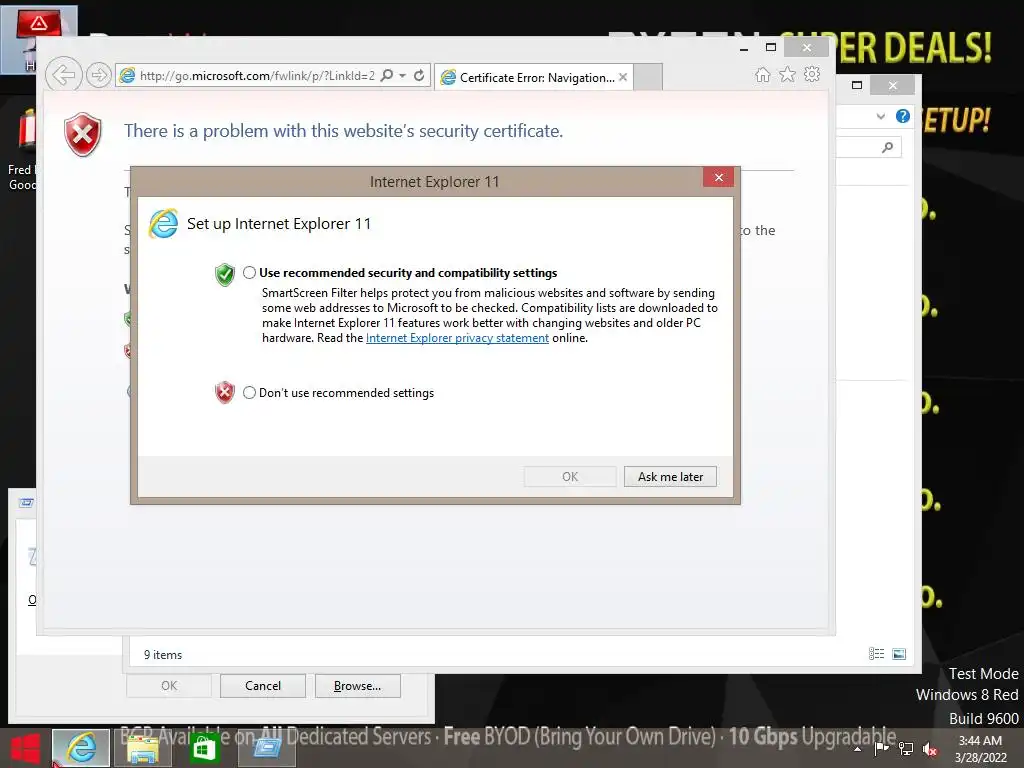The height and width of the screenshot is (768, 1024).
Task: Close the Internet Explorer 11 setup dialog
Action: point(718,178)
